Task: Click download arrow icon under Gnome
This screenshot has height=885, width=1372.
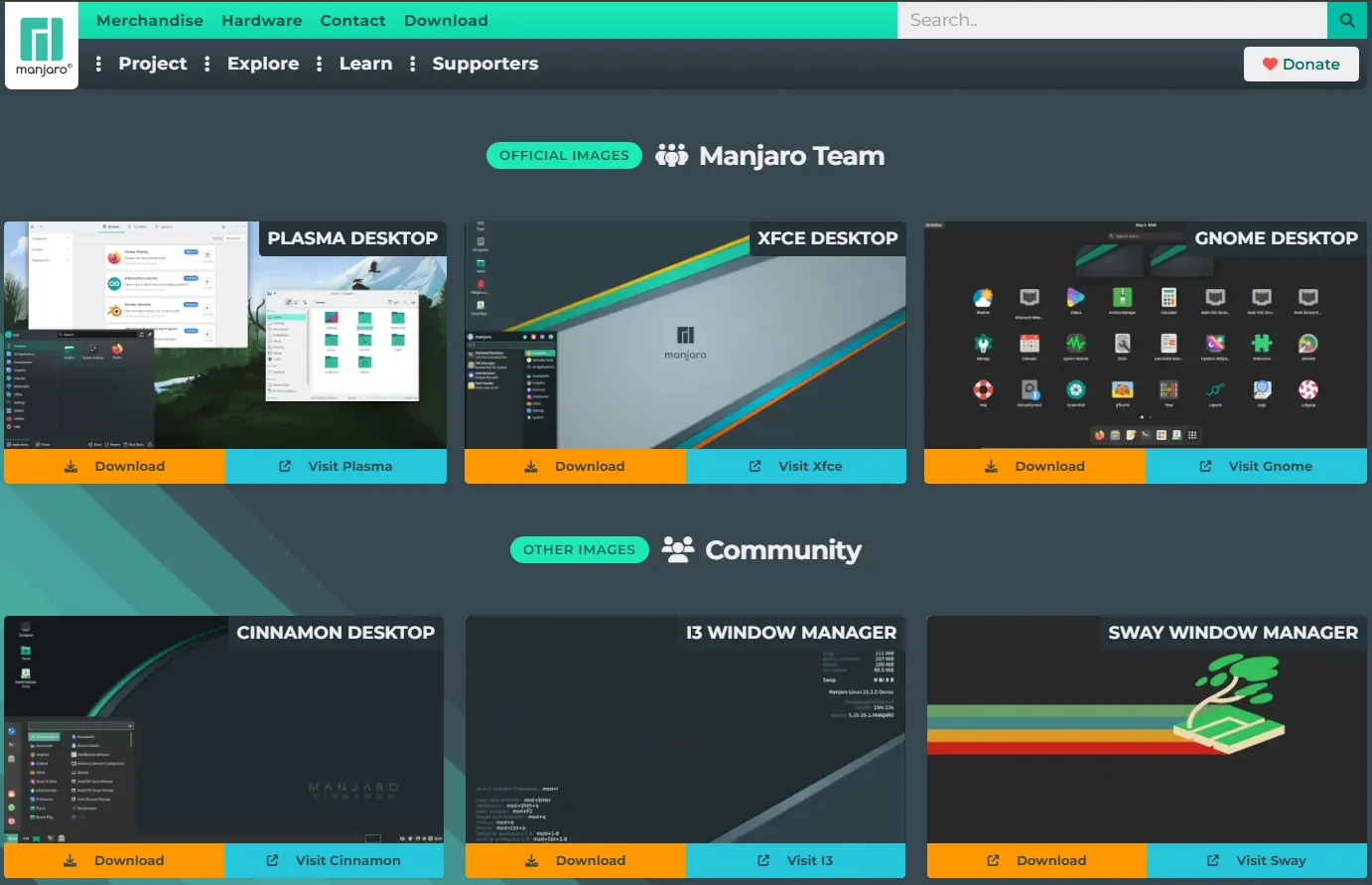Action: (x=991, y=466)
